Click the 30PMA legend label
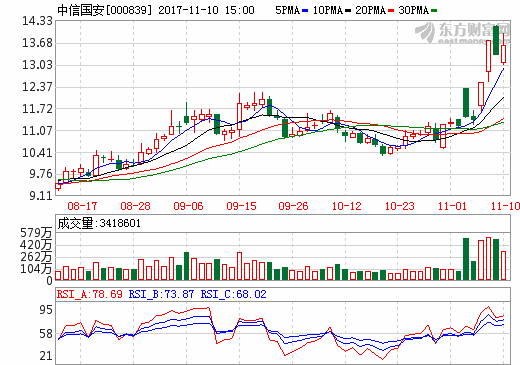Image resolution: width=520 pixels, height=365 pixels. [x=413, y=10]
